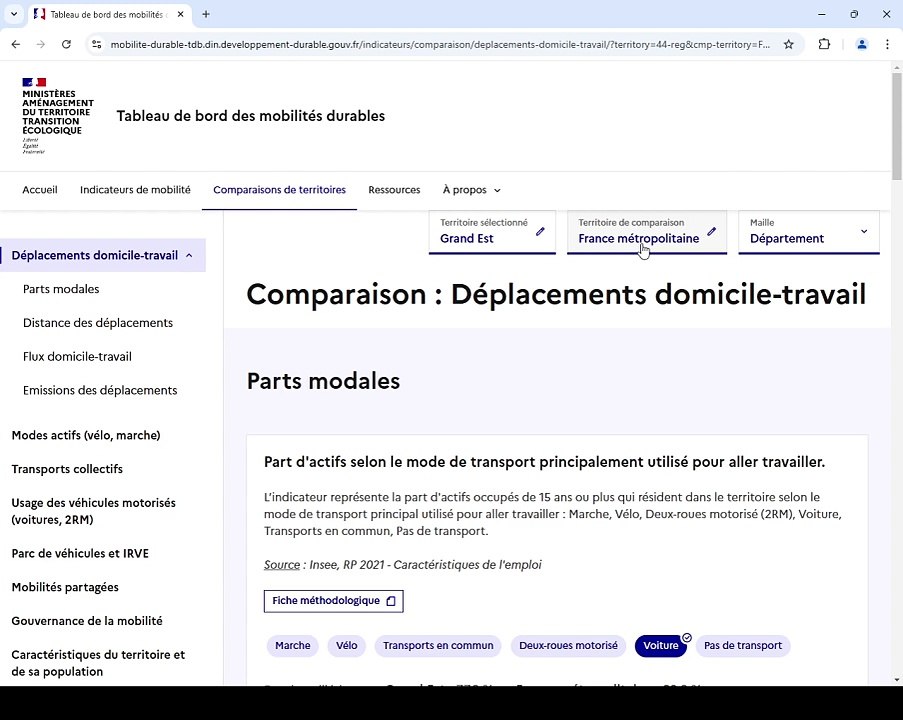The height and width of the screenshot is (720, 903).
Task: Click the page vertical scrollbar
Action: 897,127
